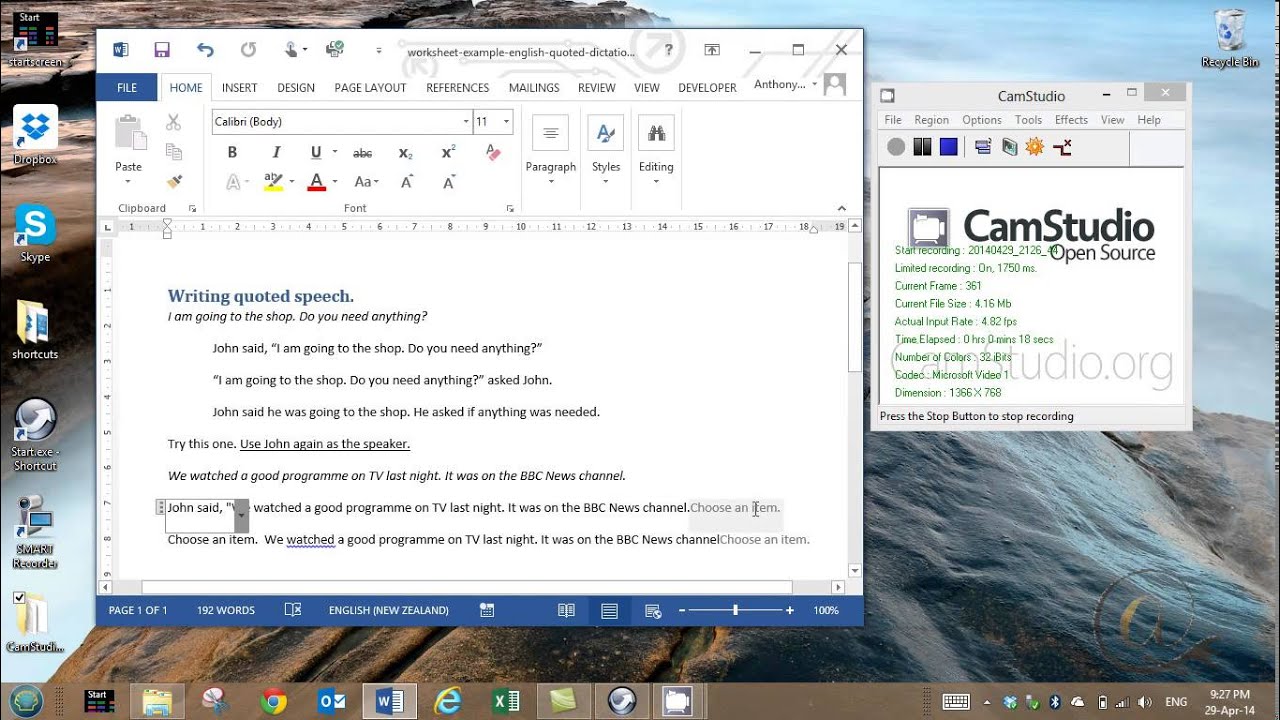This screenshot has height=720, width=1280.
Task: Click ENGLISH (NEW ZEALAND) language indicator
Action: [x=389, y=610]
